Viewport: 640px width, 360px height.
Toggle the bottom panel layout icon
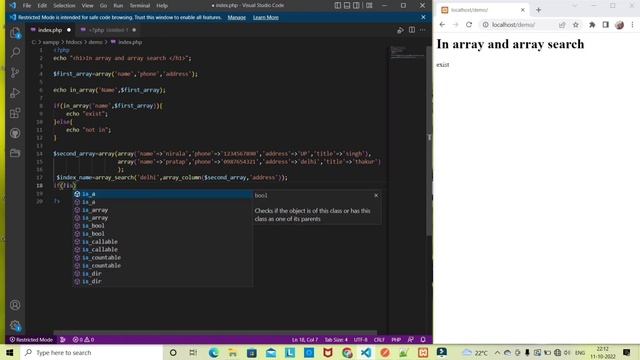pyautogui.click(x=347, y=5)
